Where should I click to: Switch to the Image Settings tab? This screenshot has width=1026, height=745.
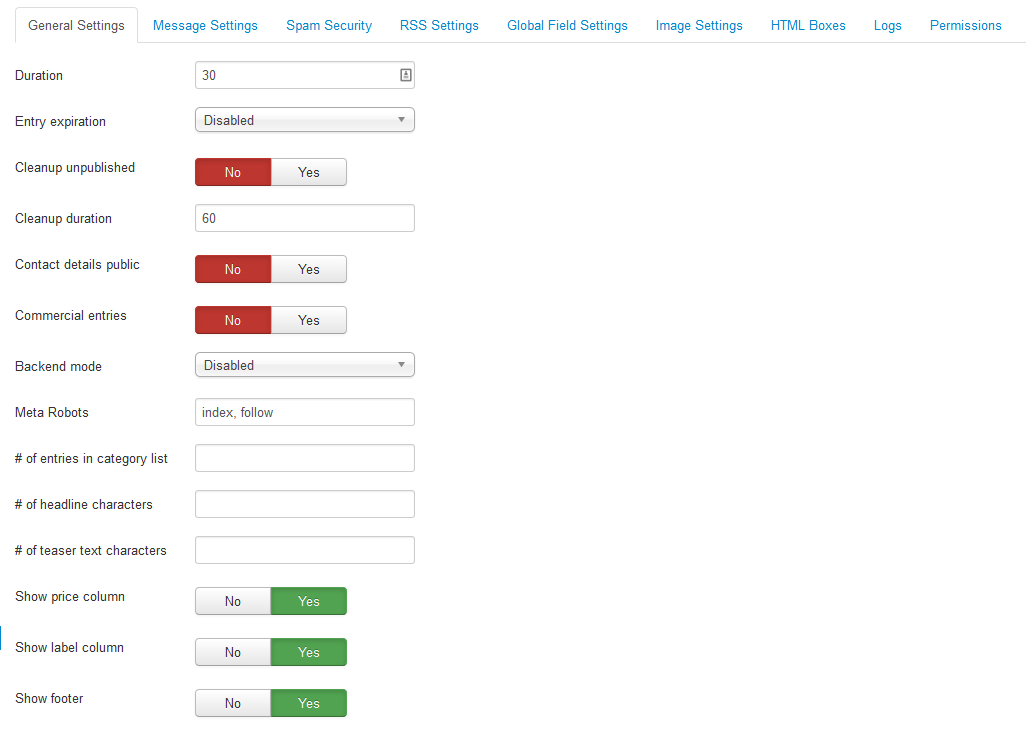point(699,25)
